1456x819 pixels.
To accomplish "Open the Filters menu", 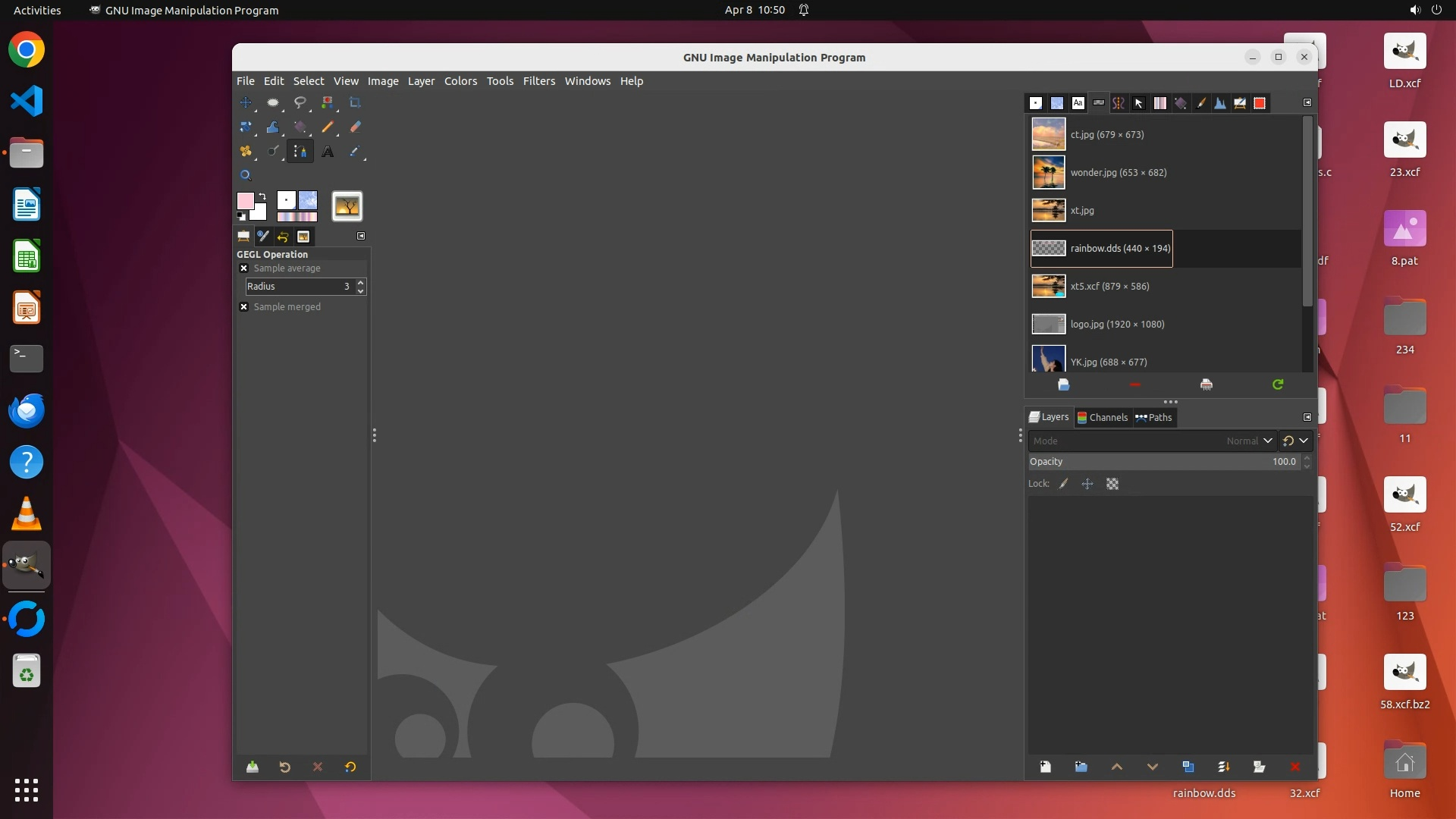I will click(538, 81).
